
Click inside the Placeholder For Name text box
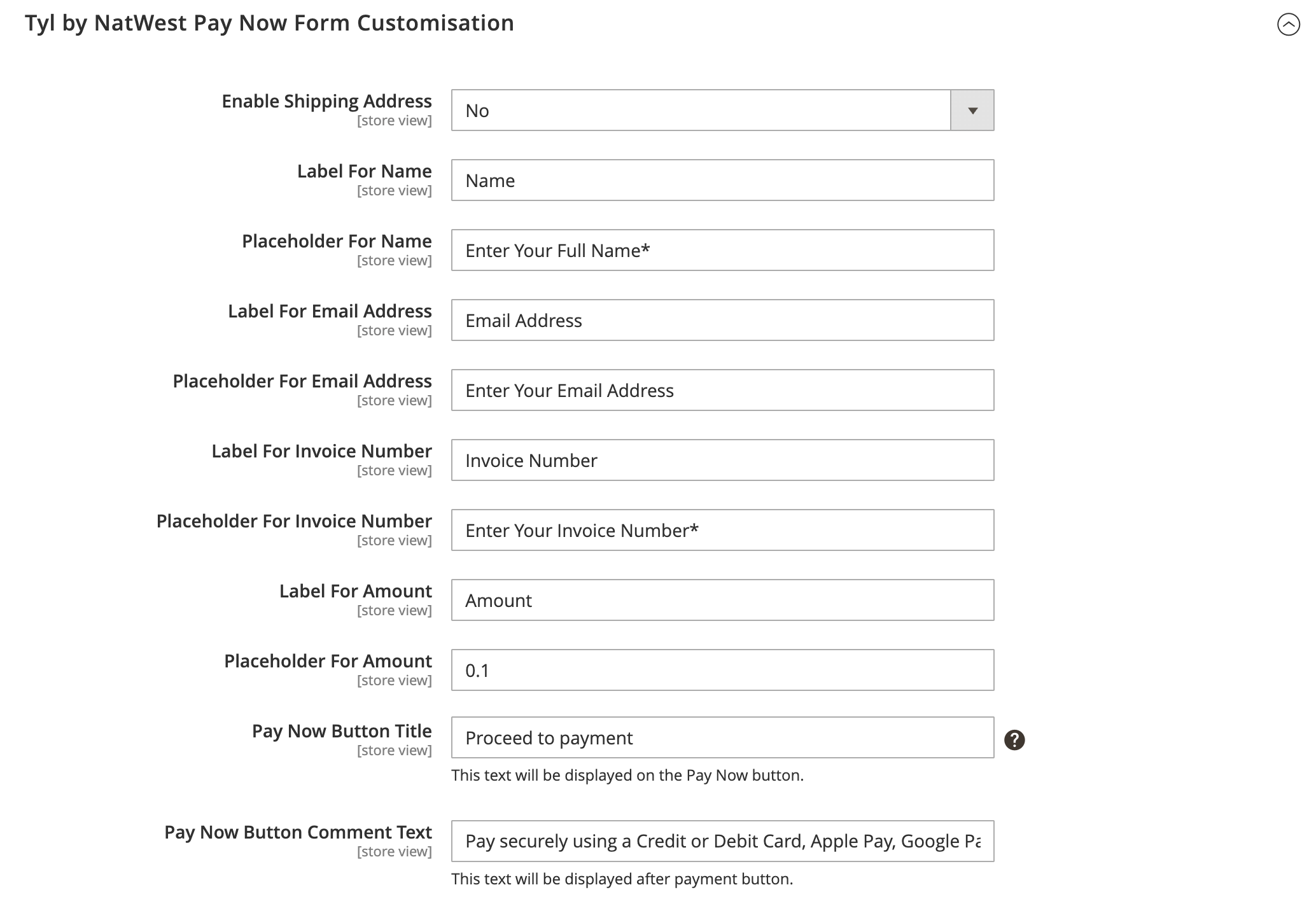click(722, 250)
